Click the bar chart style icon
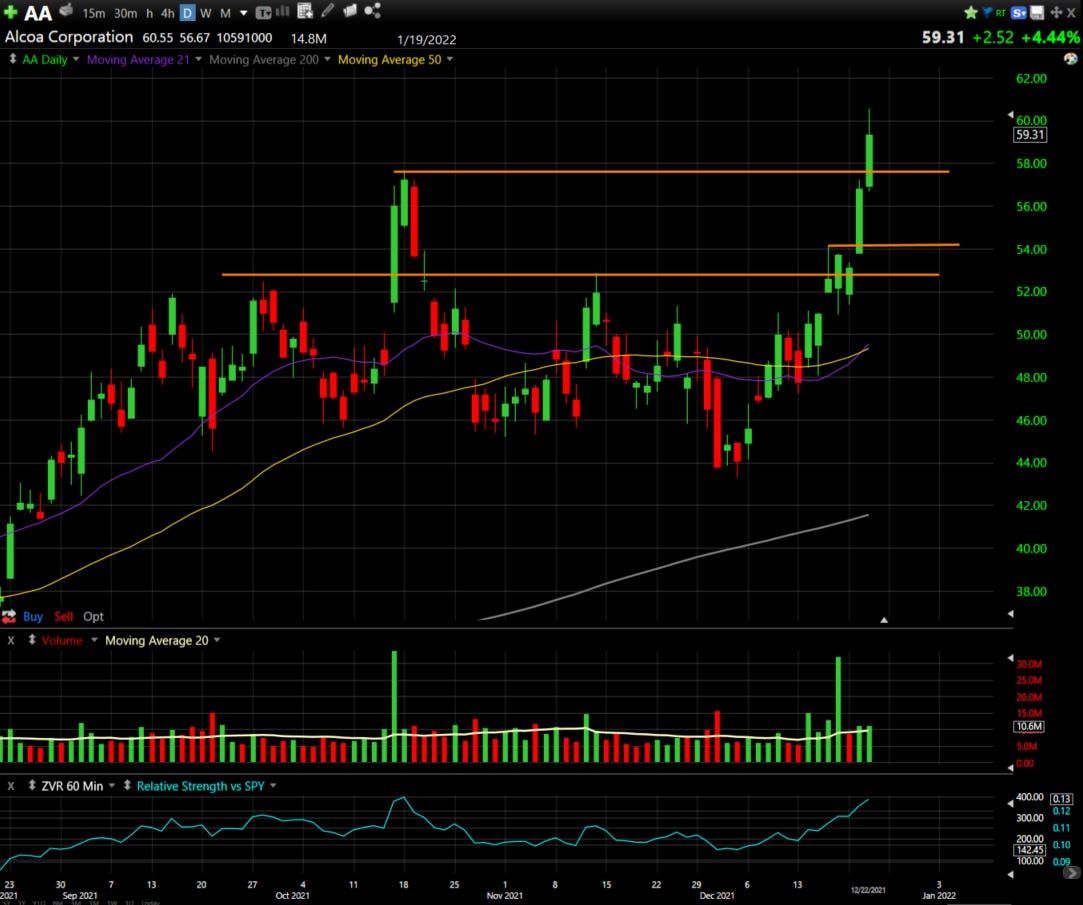The image size is (1083, 905). click(x=282, y=11)
